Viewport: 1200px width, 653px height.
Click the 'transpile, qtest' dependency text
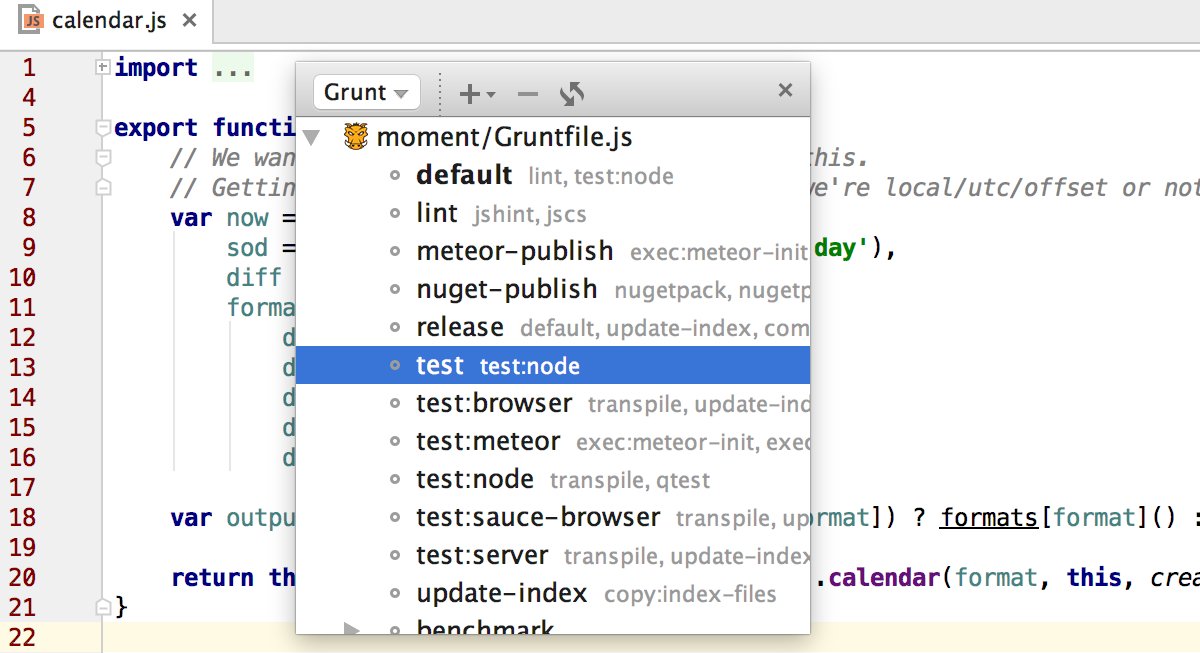630,481
